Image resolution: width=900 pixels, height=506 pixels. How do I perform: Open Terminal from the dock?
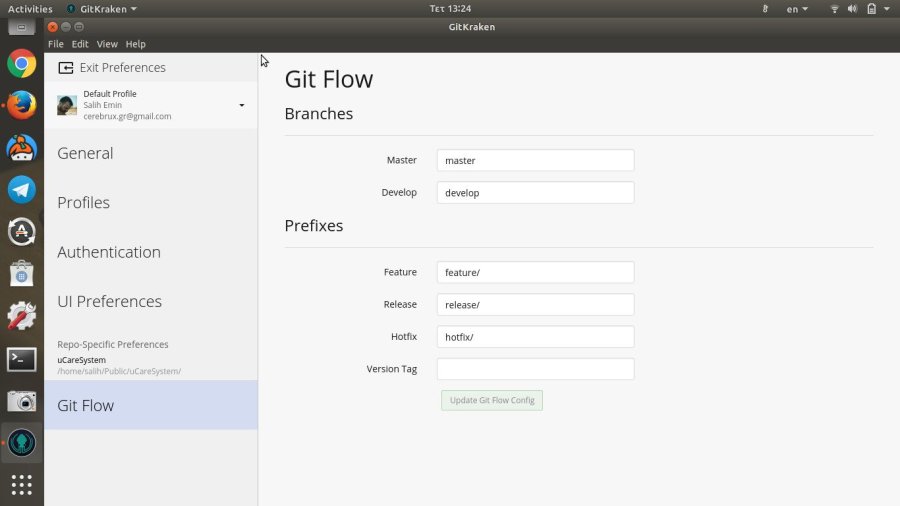[21, 359]
